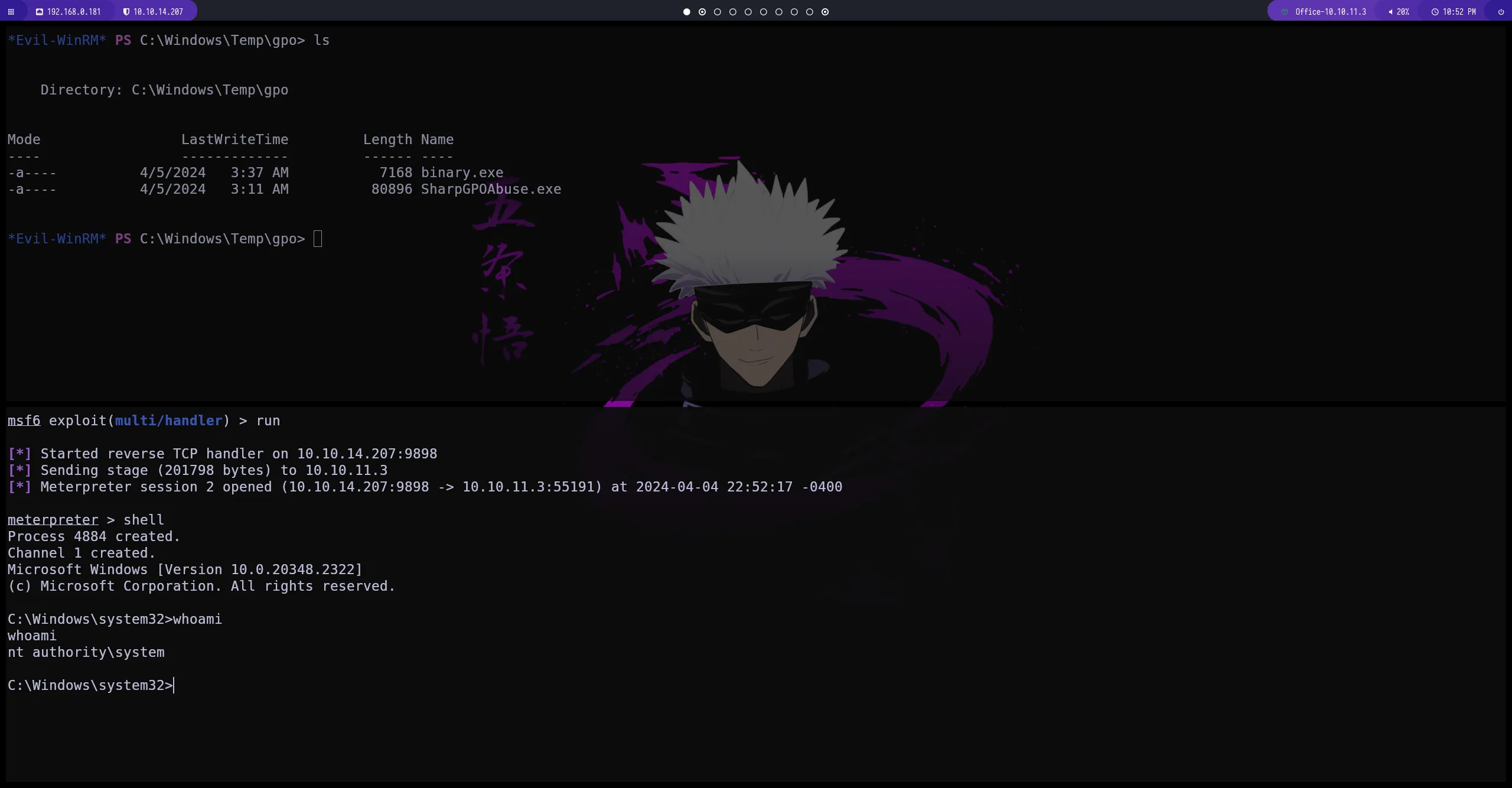
Task: Open the power menu icon
Action: coord(1501,12)
